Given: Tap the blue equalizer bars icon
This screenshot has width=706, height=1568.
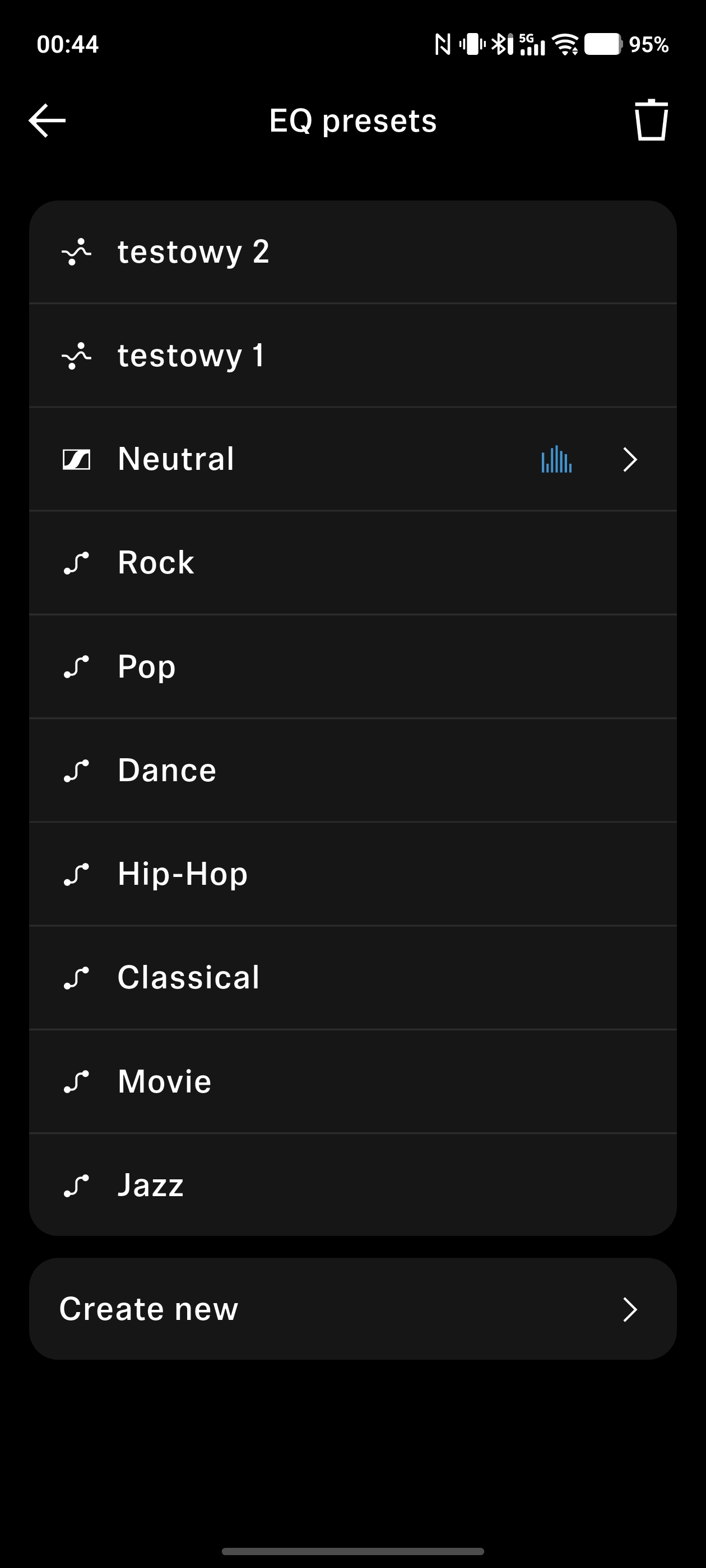Looking at the screenshot, I should click(556, 460).
